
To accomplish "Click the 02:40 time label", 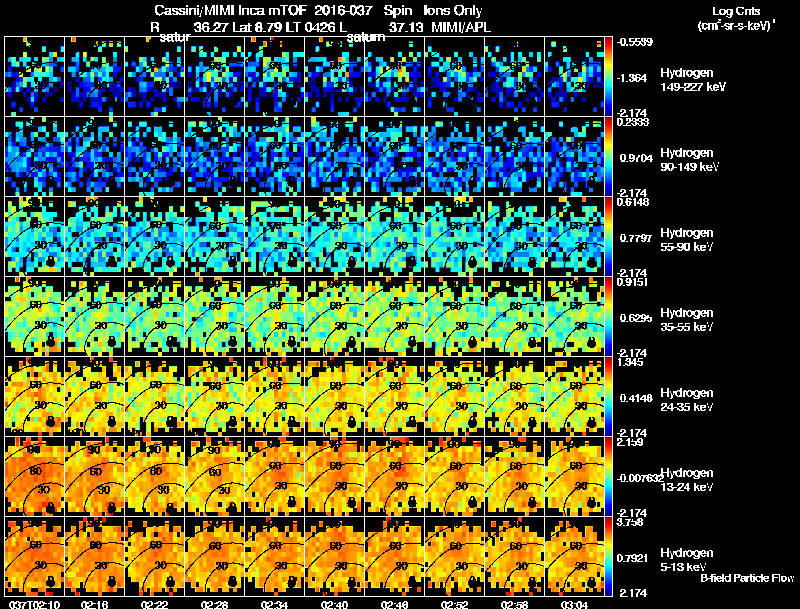I will pos(334,605).
